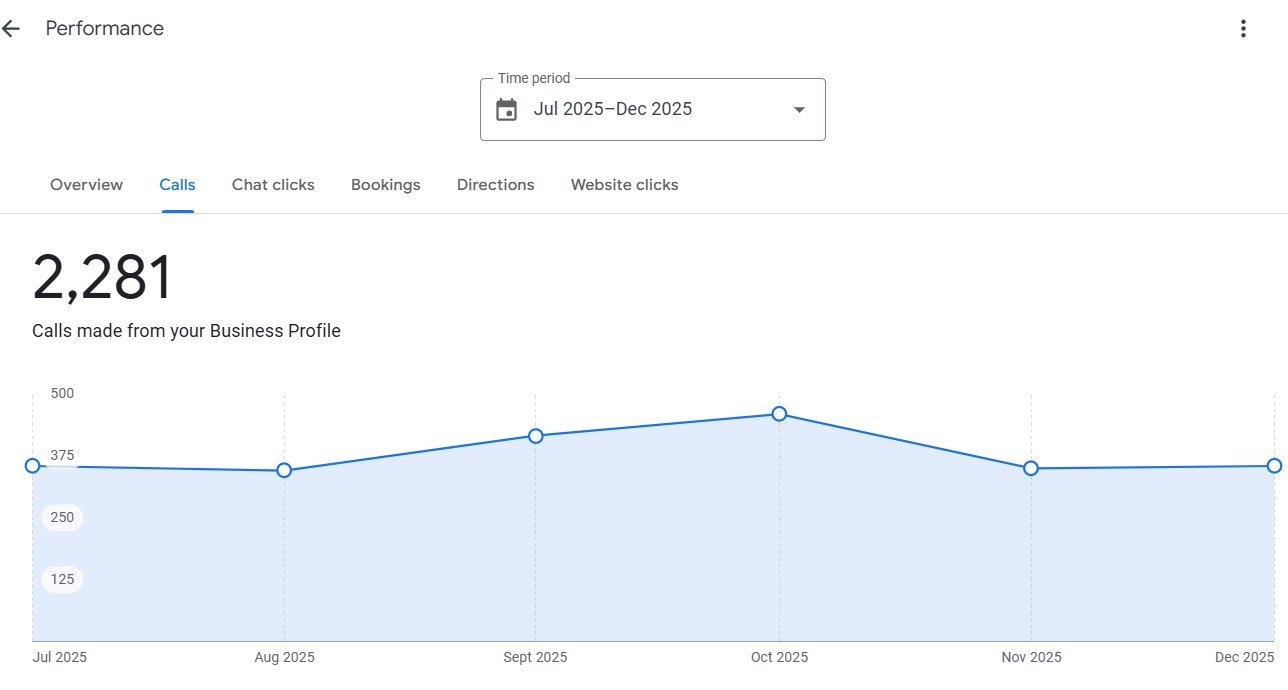Viewport: 1288px width, 690px height.
Task: Select the Calls tab
Action: point(177,185)
